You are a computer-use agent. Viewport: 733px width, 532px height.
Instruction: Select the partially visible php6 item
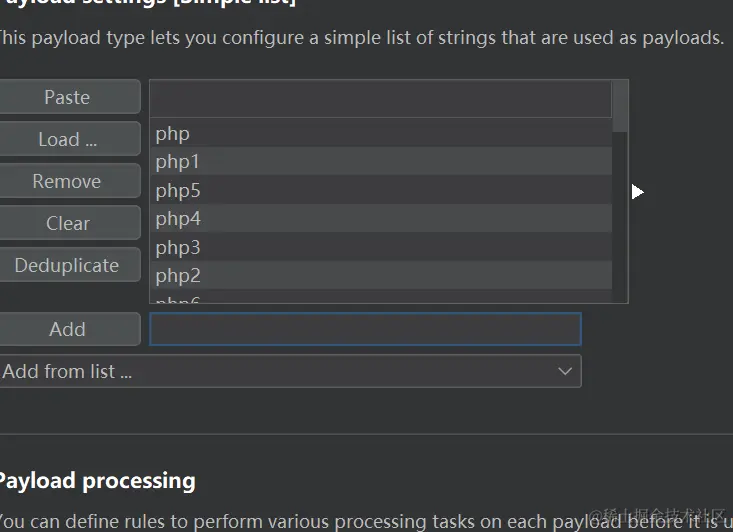click(381, 296)
